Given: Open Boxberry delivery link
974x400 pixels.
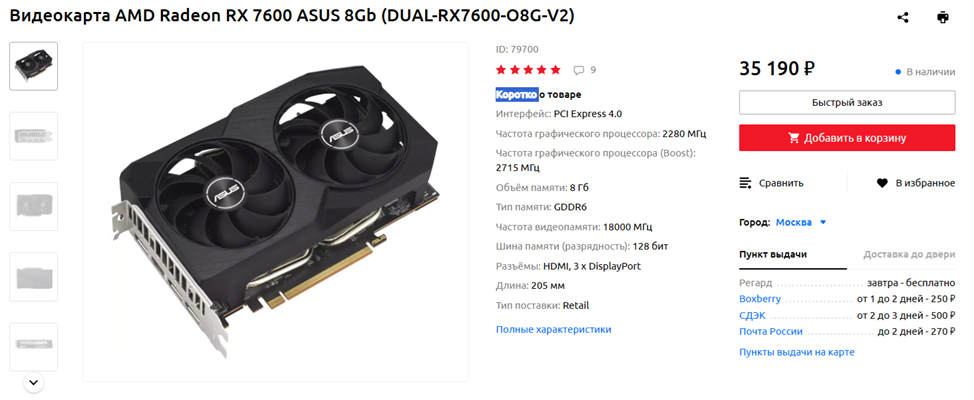Looking at the screenshot, I should (760, 299).
